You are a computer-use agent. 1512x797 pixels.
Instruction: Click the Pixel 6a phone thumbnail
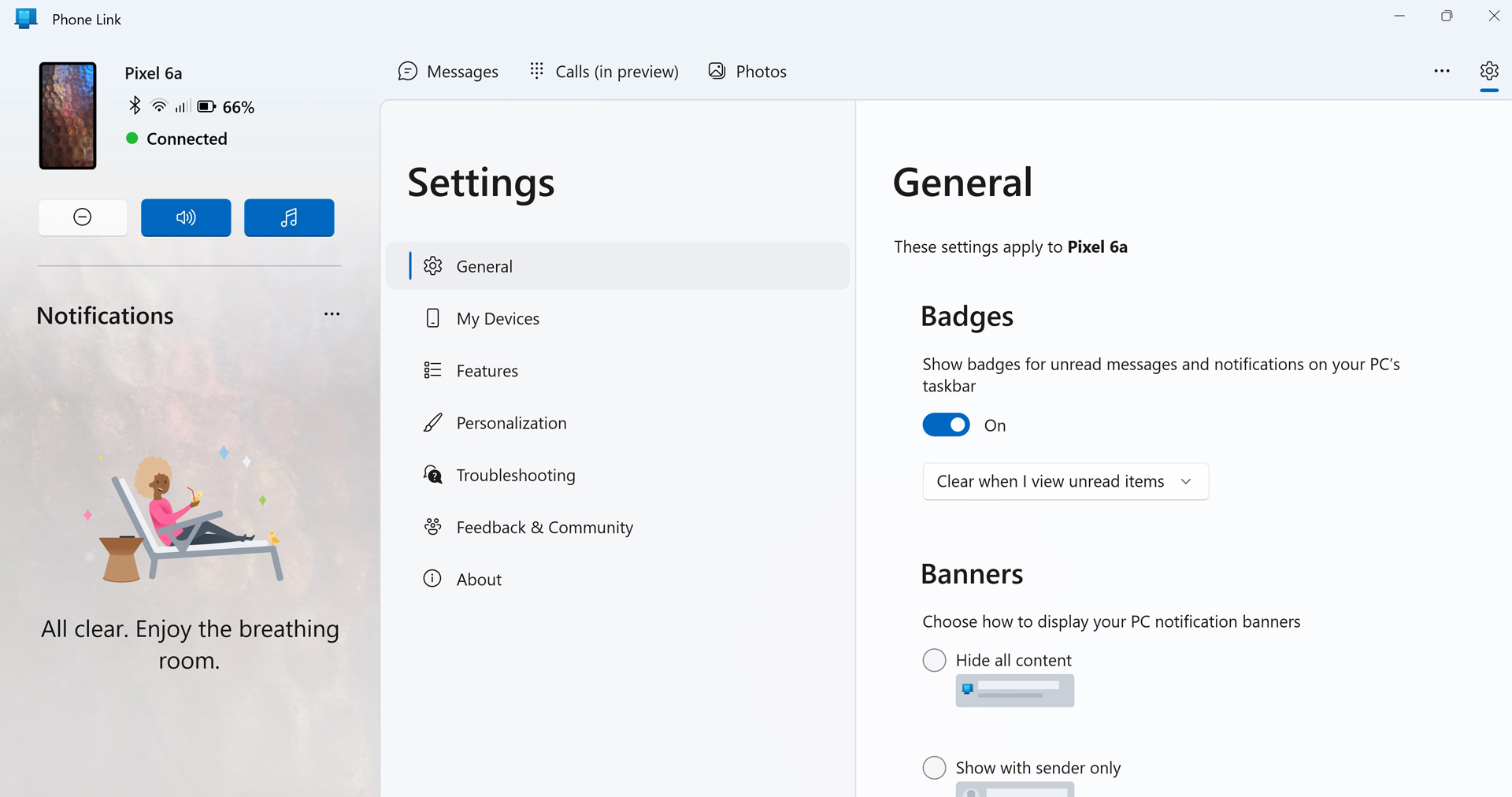coord(68,116)
